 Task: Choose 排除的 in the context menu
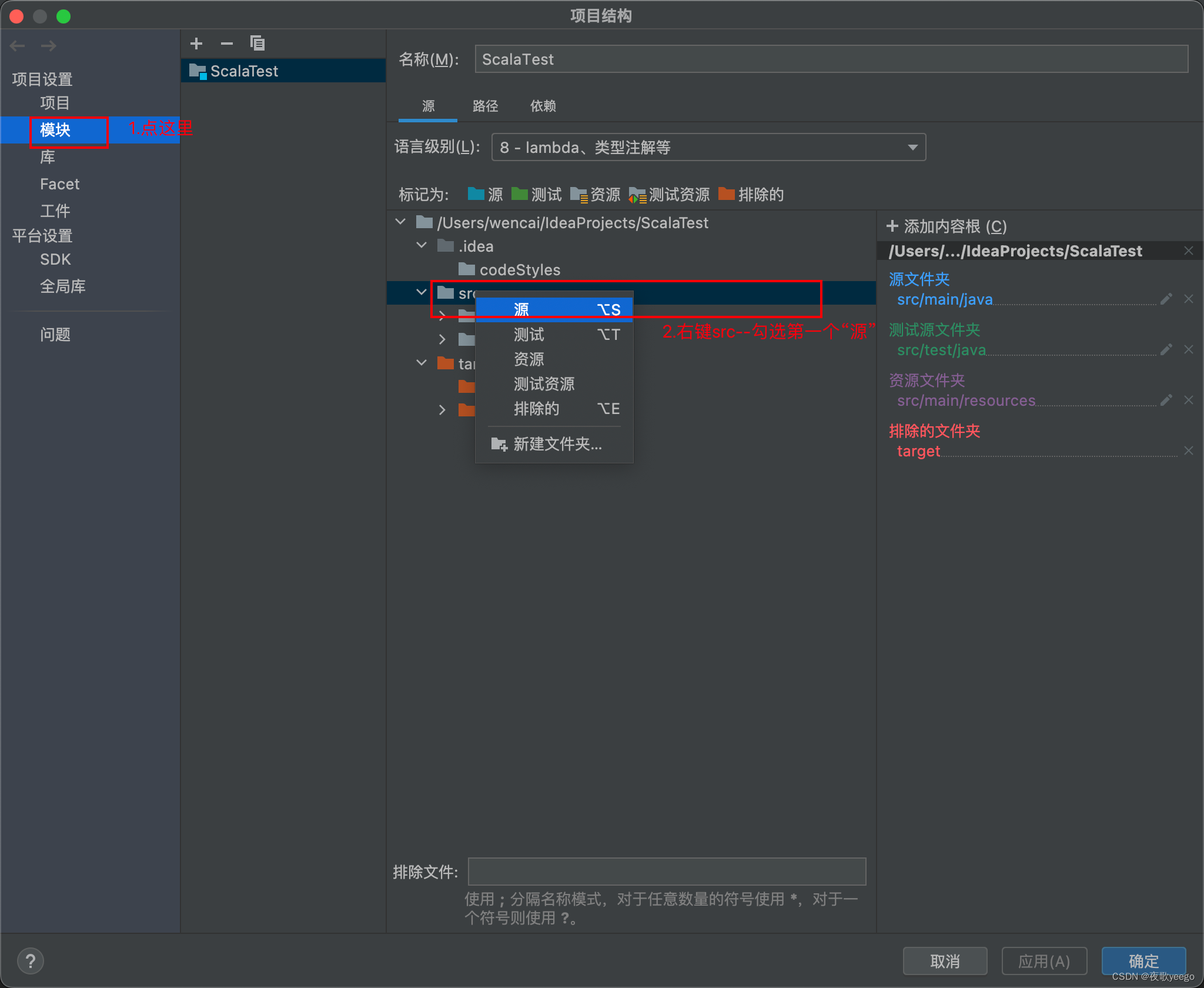click(554, 409)
